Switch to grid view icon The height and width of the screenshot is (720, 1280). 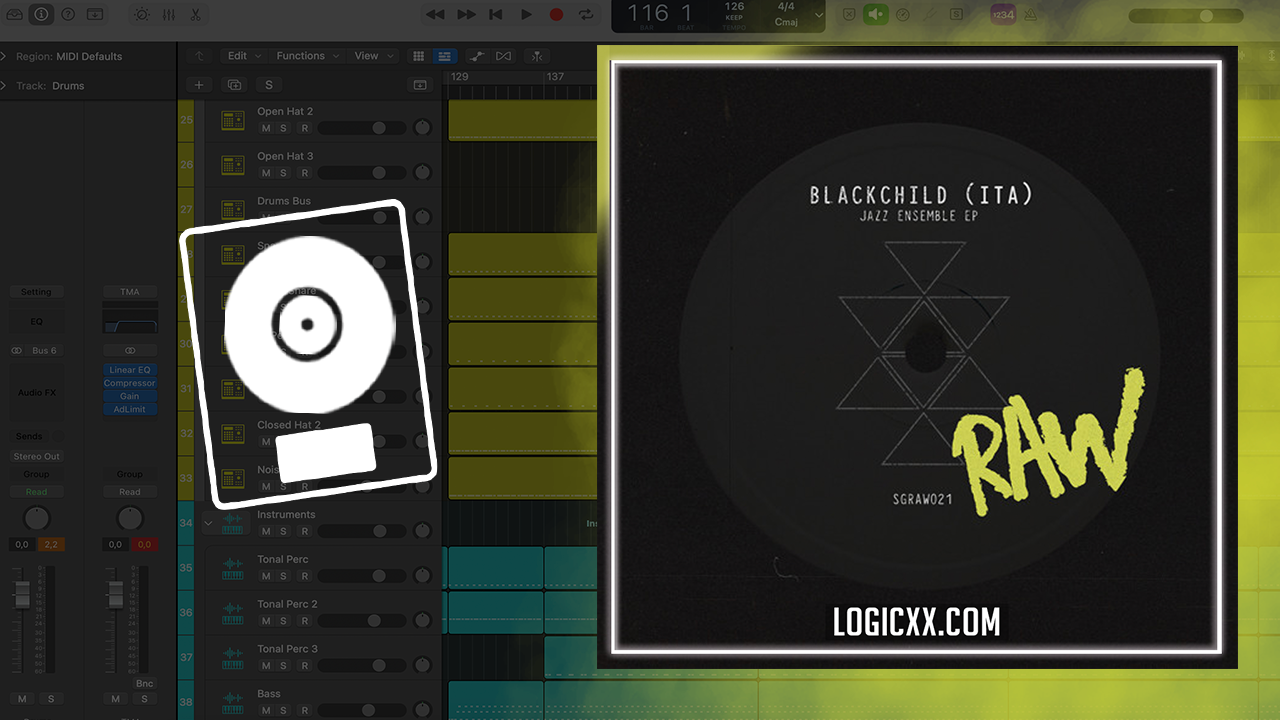[x=419, y=56]
